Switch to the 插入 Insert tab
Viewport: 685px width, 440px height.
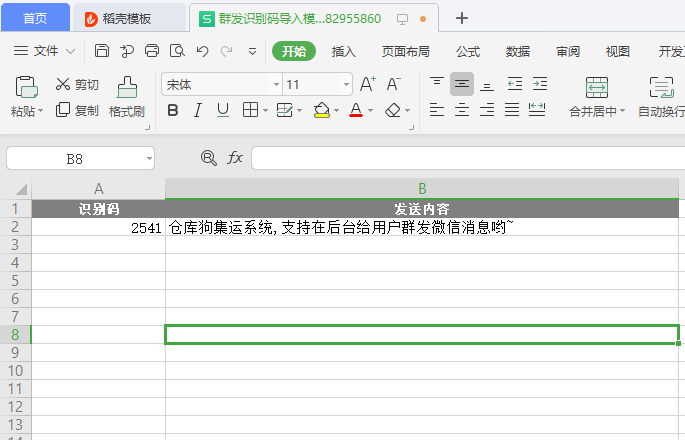pyautogui.click(x=343, y=52)
